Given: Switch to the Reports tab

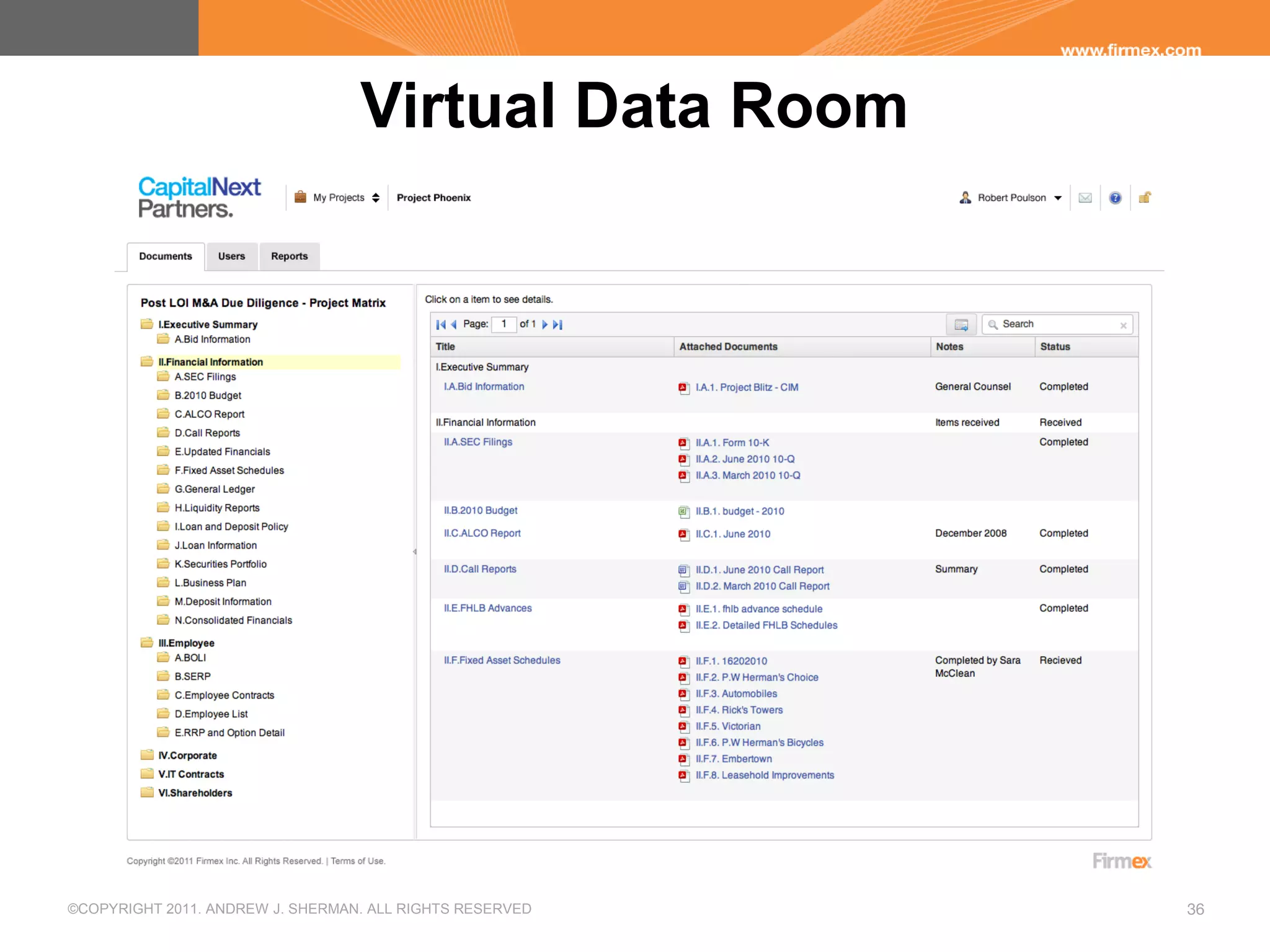Looking at the screenshot, I should 289,257.
